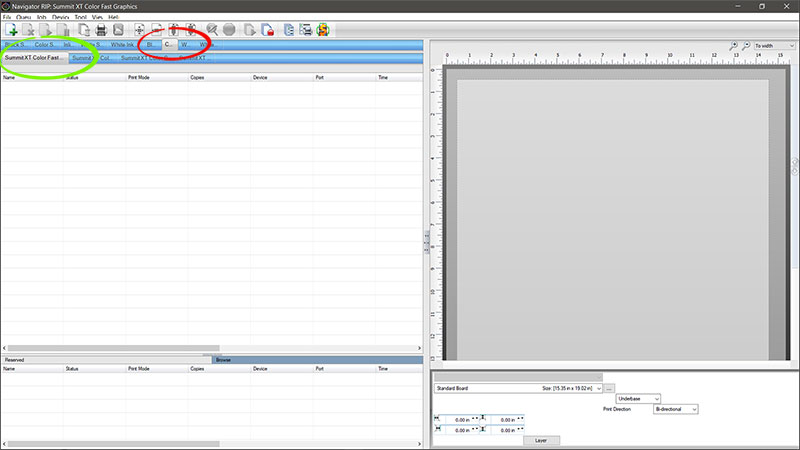This screenshot has height=450, width=800.
Task: Open the Device menu
Action: pos(60,17)
